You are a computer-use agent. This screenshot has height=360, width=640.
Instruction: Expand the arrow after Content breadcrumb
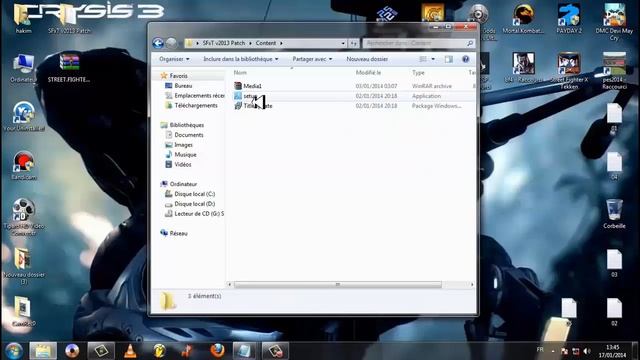(281, 43)
